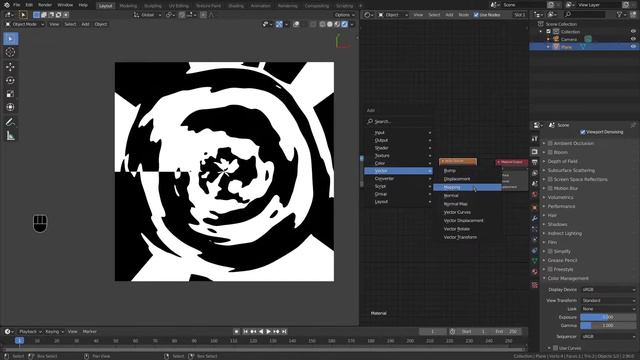Enable the Screen Space Reflections checkbox

point(550,179)
